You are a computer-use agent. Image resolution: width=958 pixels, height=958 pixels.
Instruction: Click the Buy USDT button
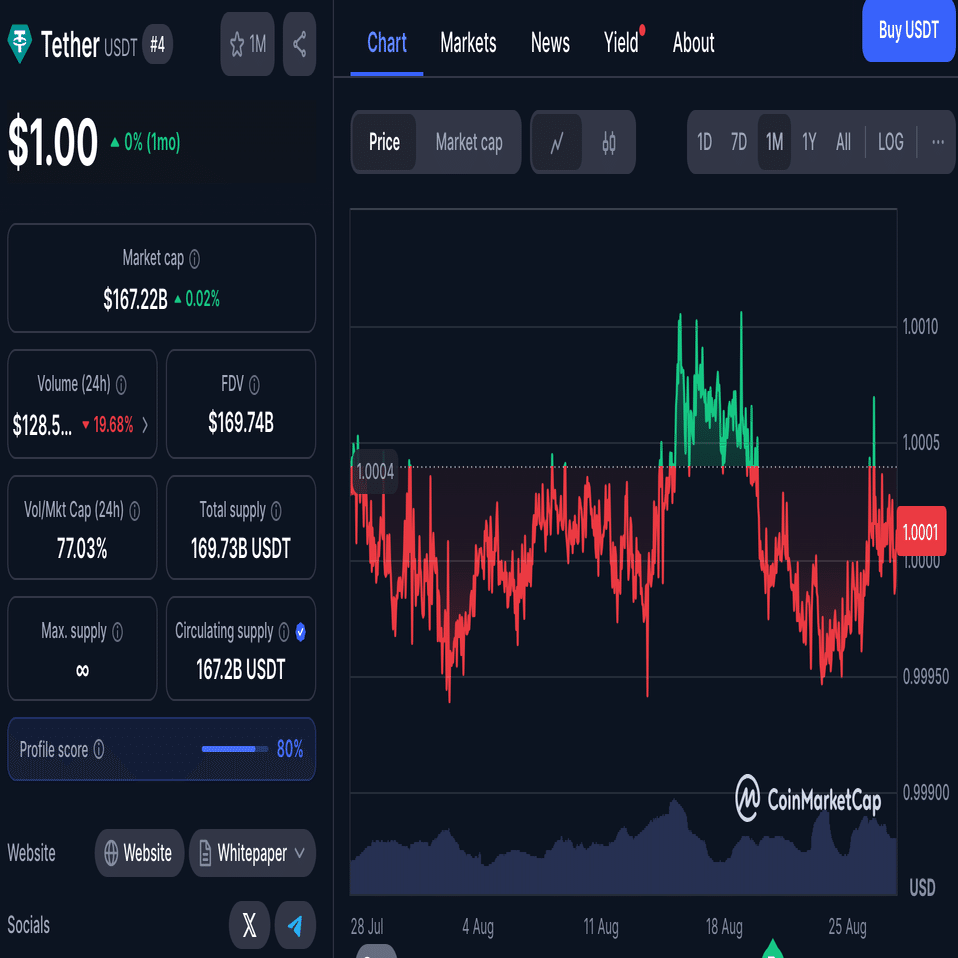(908, 31)
